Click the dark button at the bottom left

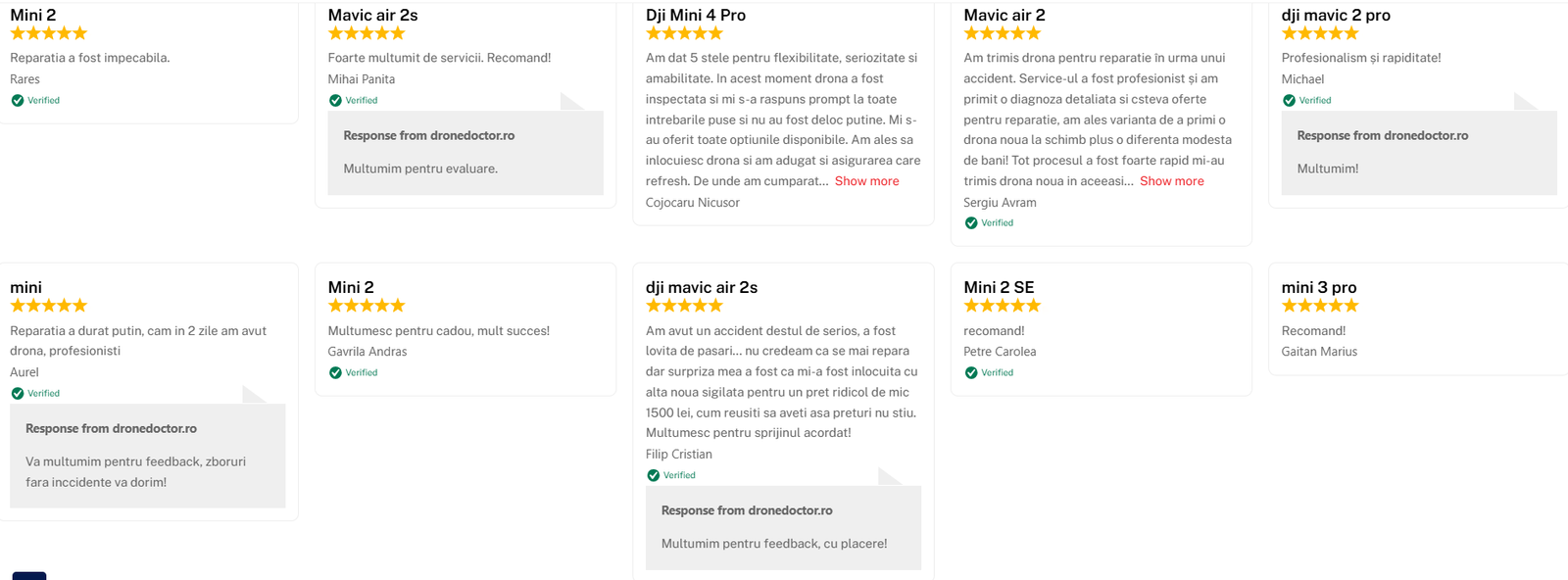click(28, 576)
